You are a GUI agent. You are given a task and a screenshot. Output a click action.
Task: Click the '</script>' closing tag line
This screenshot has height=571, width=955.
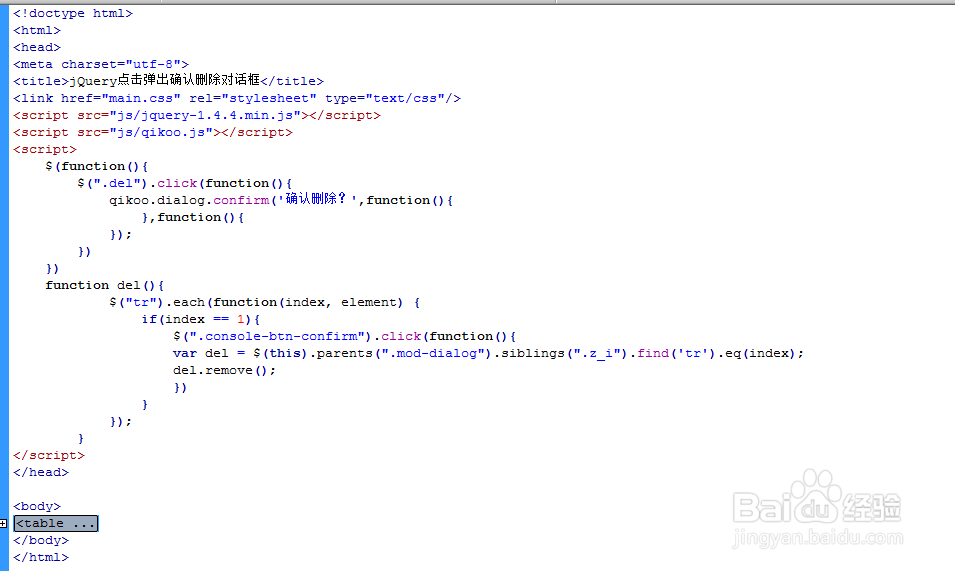coord(49,455)
